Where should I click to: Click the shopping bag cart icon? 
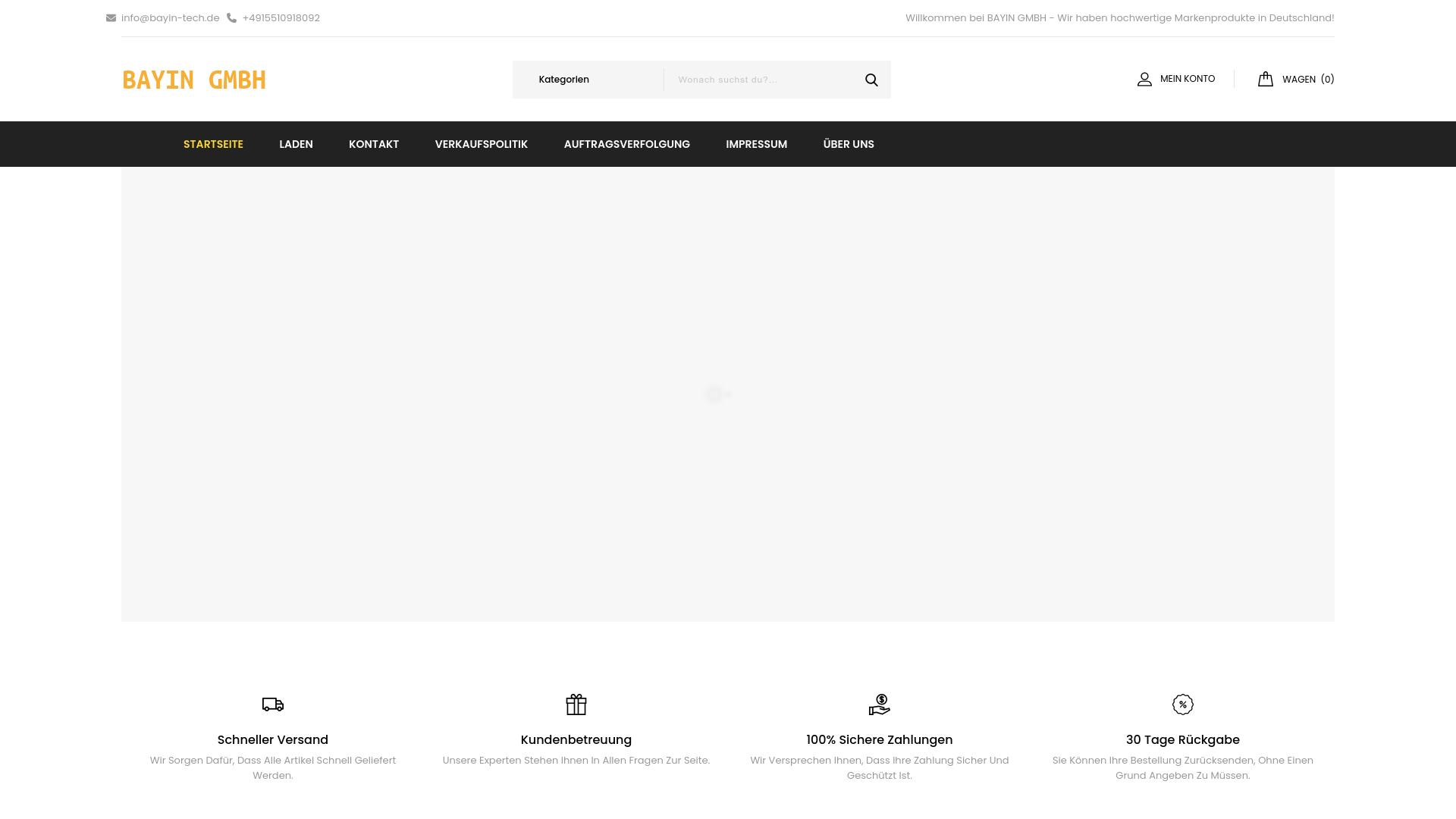1266,79
